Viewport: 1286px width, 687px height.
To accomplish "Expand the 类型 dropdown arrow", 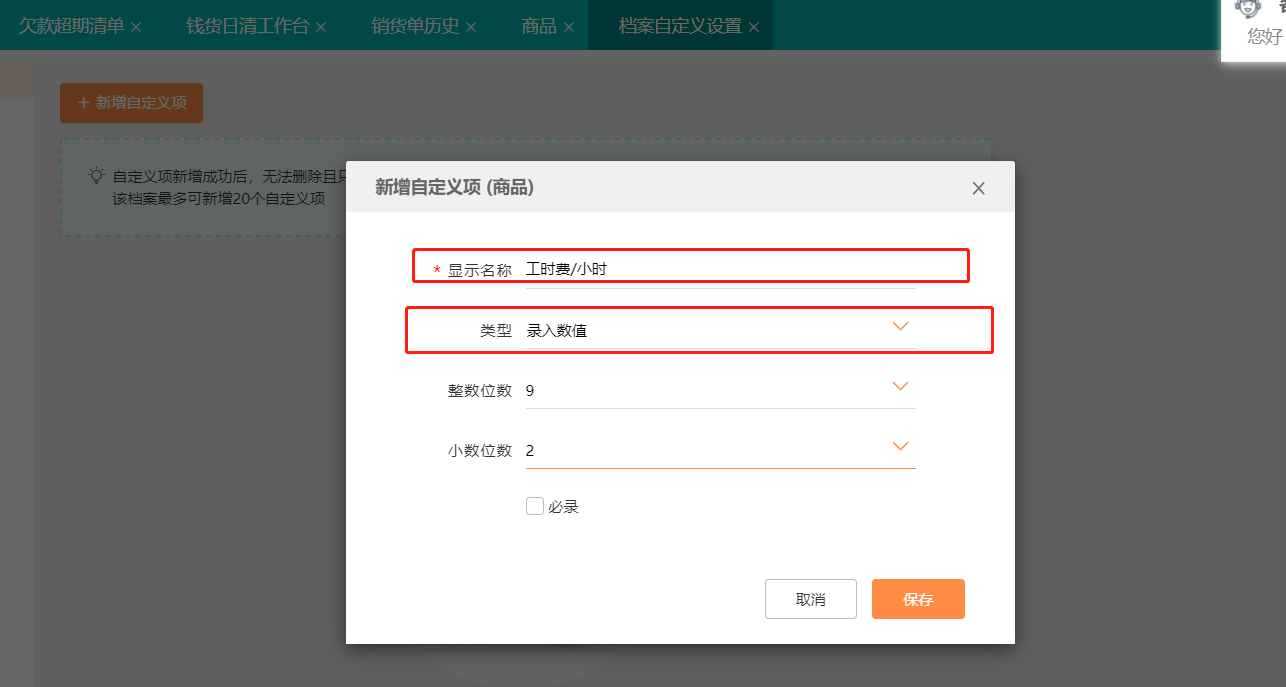I will click(x=900, y=327).
